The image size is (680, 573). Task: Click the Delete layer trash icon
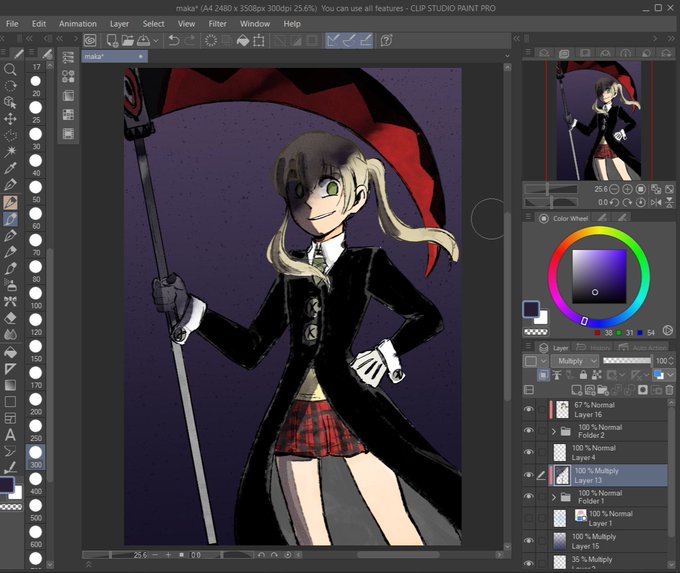669,390
